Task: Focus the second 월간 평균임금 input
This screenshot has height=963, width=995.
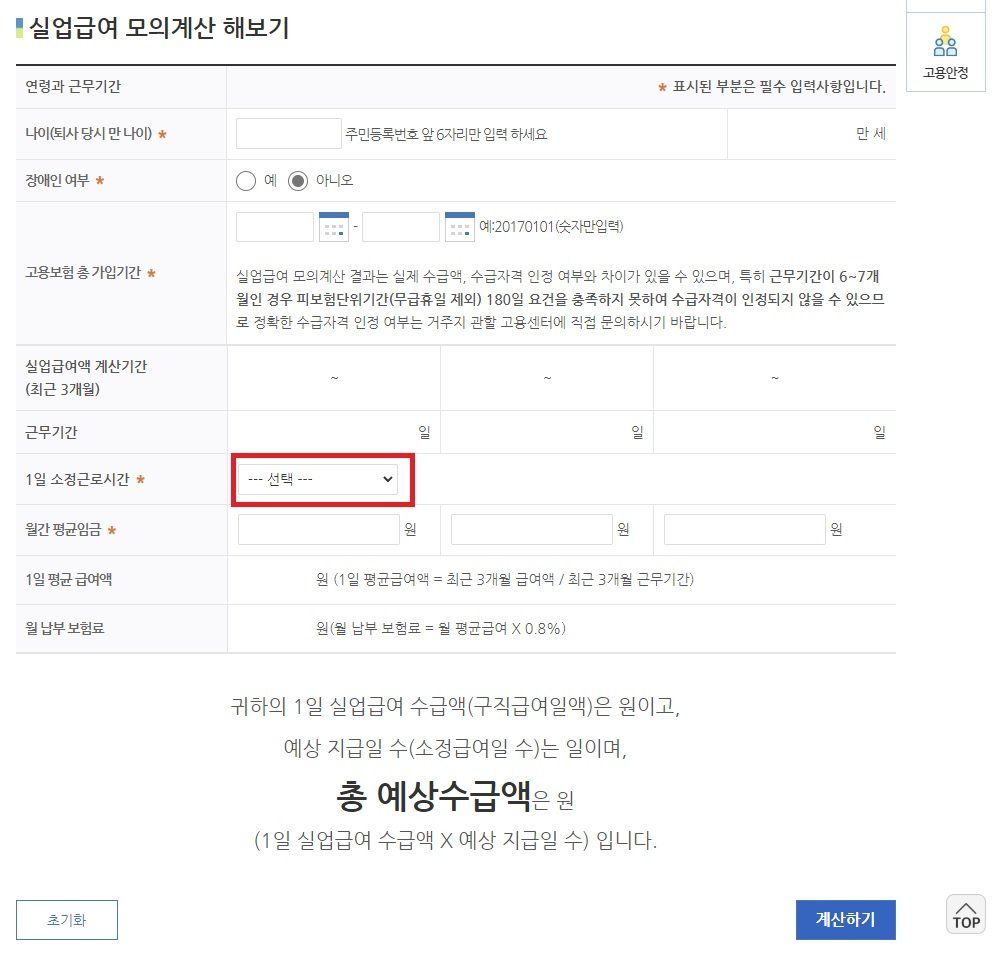Action: click(x=531, y=530)
